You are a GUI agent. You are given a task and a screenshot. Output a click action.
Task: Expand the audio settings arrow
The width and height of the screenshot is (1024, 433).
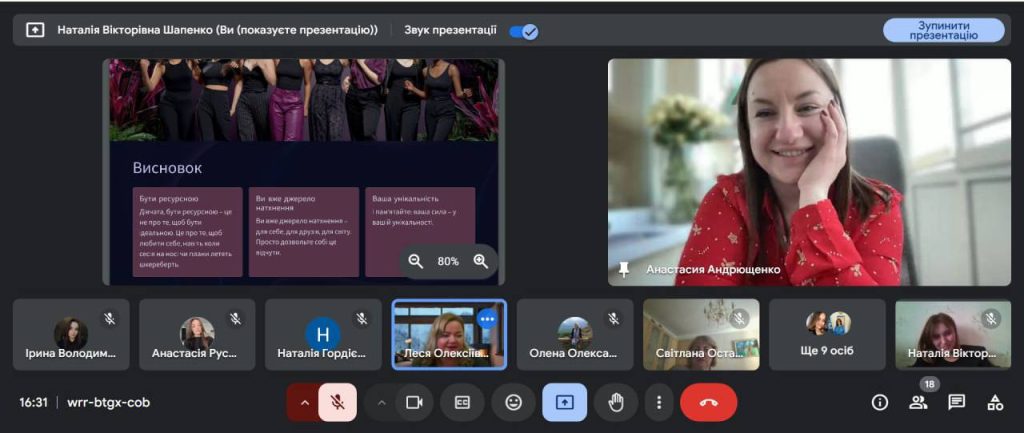click(x=303, y=402)
